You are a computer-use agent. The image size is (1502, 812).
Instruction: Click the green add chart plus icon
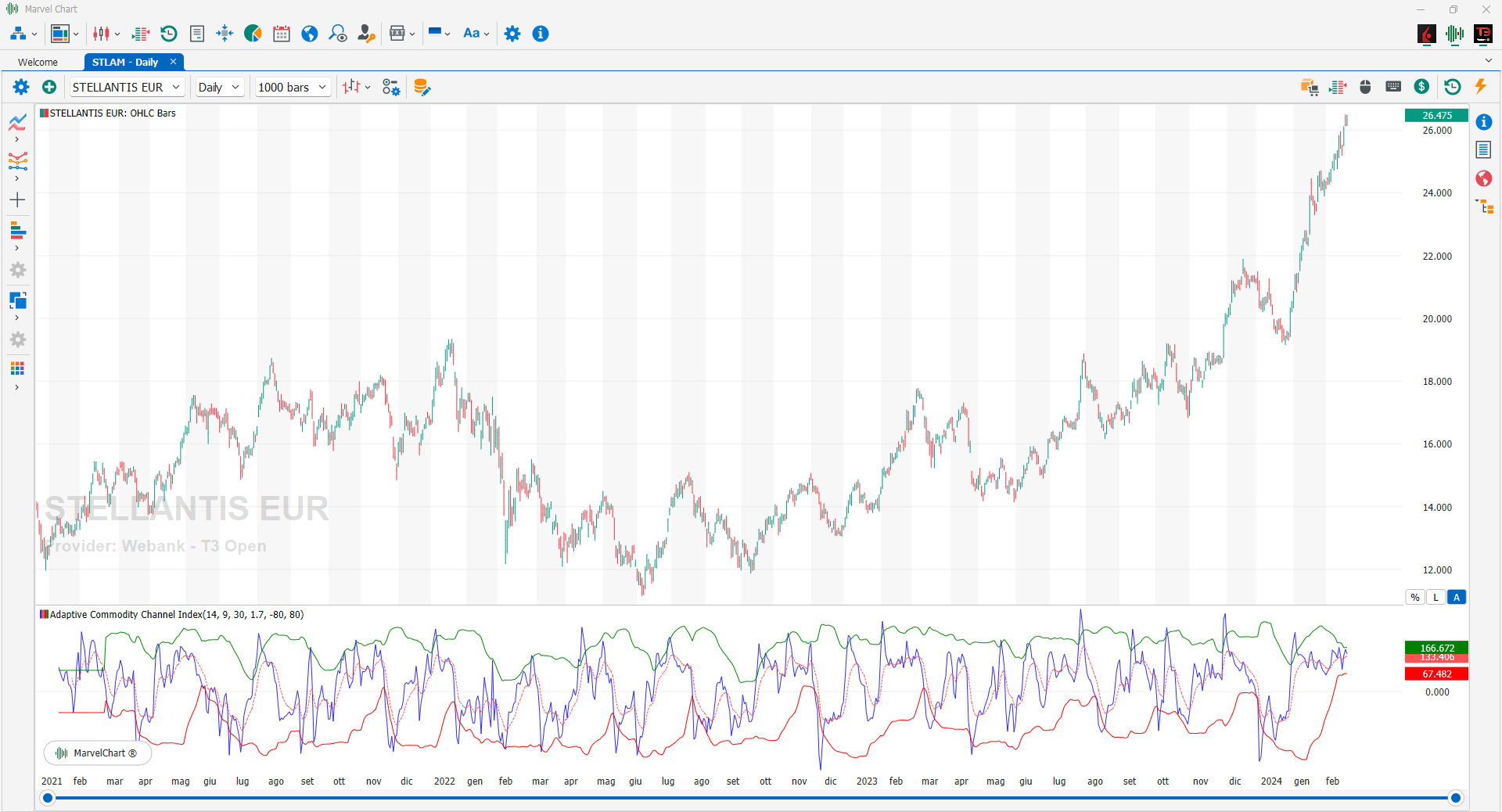(x=49, y=87)
